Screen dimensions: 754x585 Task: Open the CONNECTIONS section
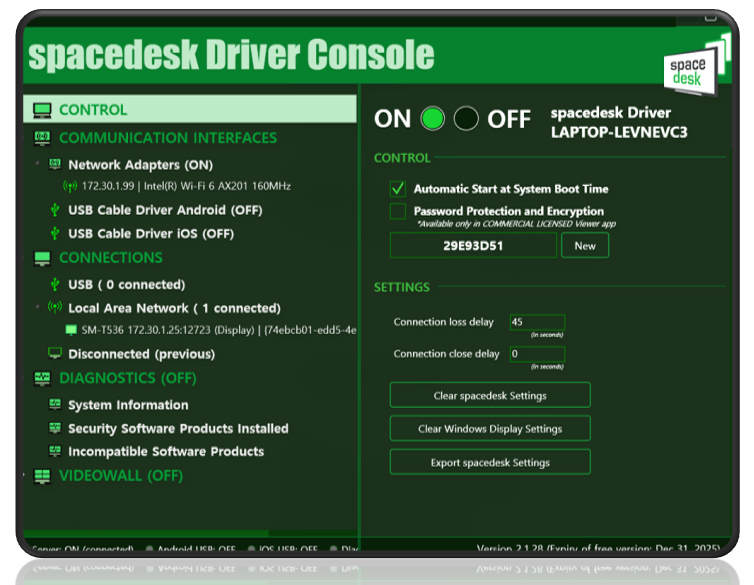[111, 258]
